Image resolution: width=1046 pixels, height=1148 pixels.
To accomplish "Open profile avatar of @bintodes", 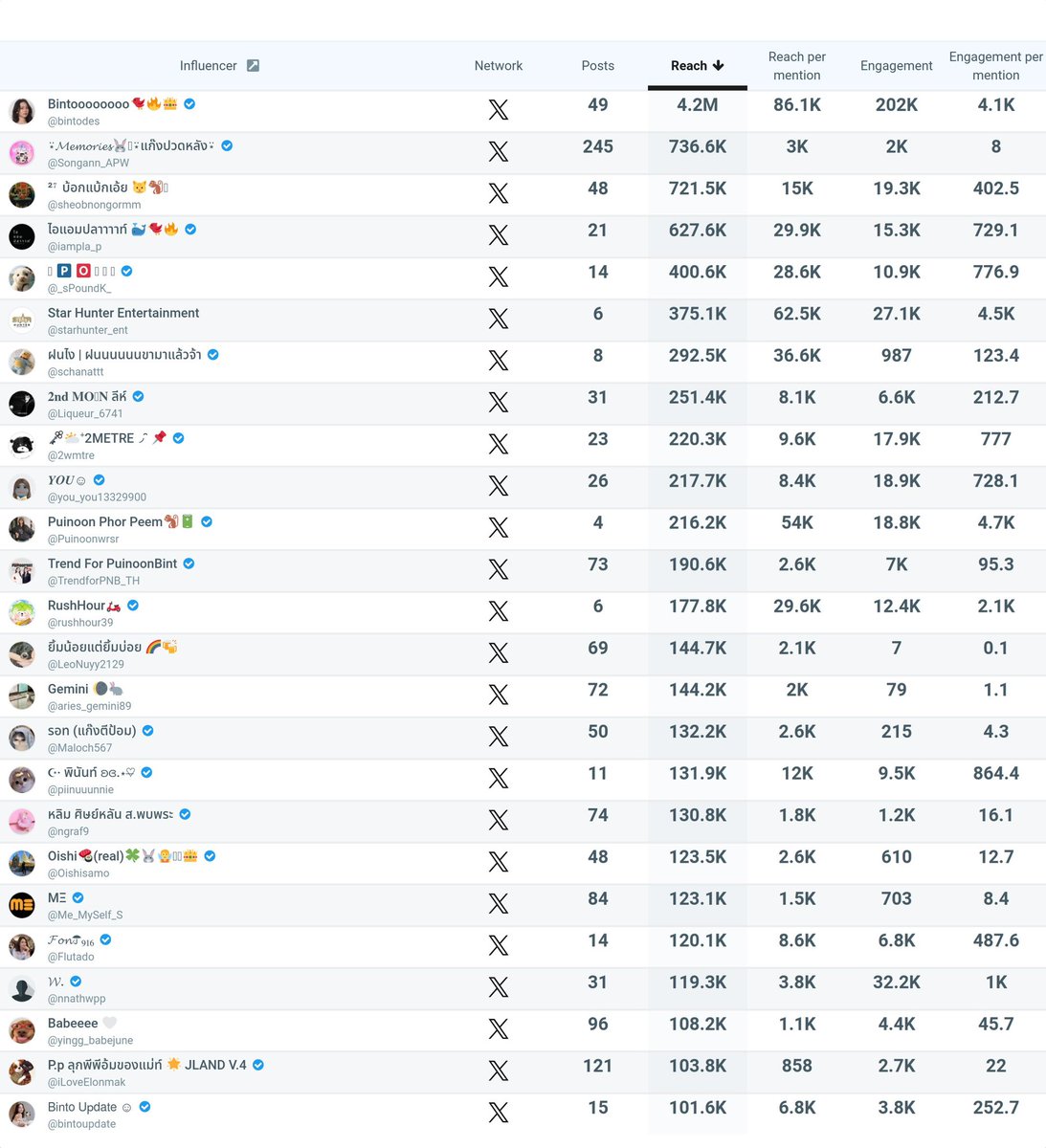I will coord(22,111).
